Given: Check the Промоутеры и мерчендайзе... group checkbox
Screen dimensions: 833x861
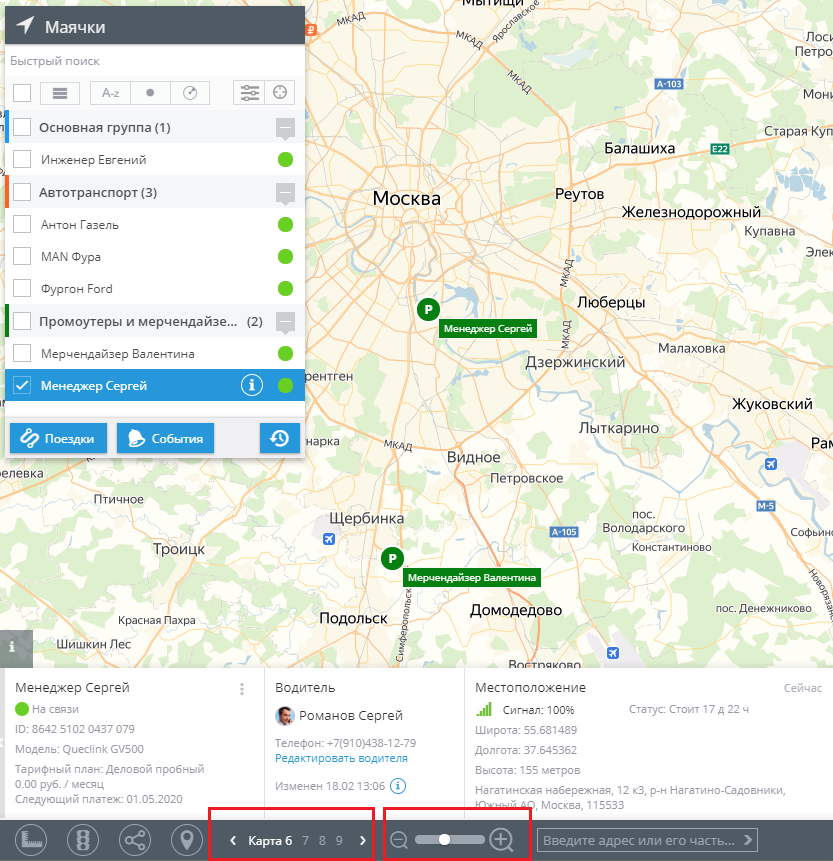Looking at the screenshot, I should (x=22, y=321).
